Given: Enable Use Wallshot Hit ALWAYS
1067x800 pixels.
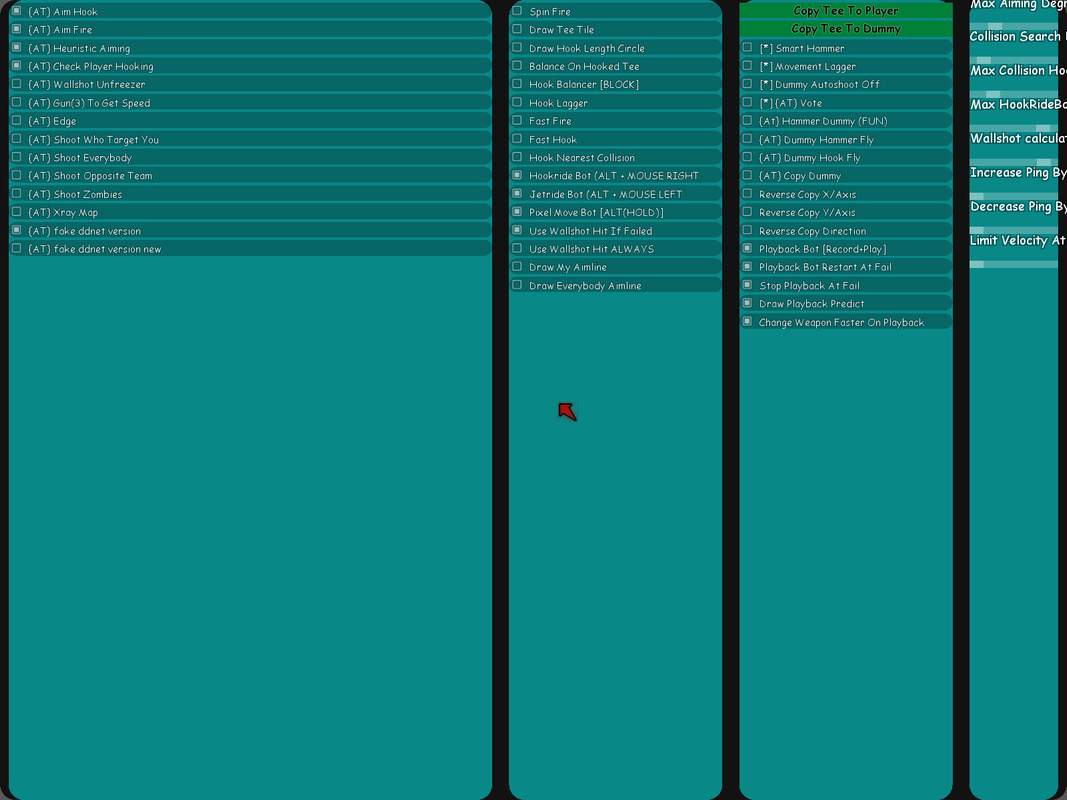Looking at the screenshot, I should coord(517,248).
